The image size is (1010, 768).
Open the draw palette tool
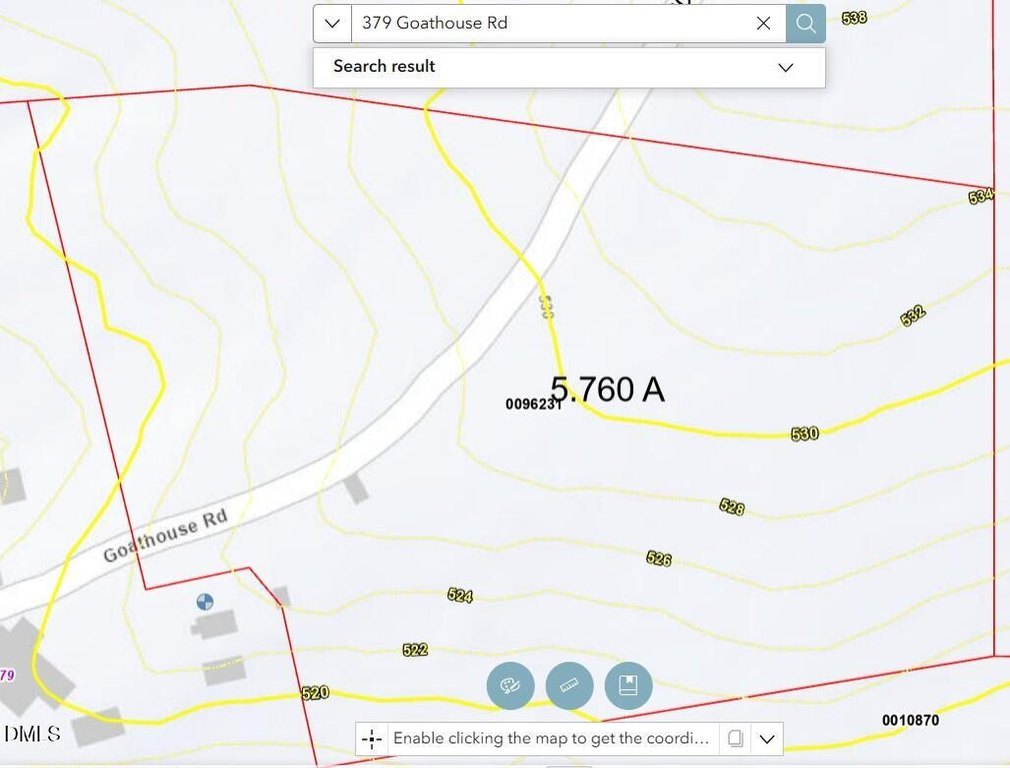(x=510, y=686)
